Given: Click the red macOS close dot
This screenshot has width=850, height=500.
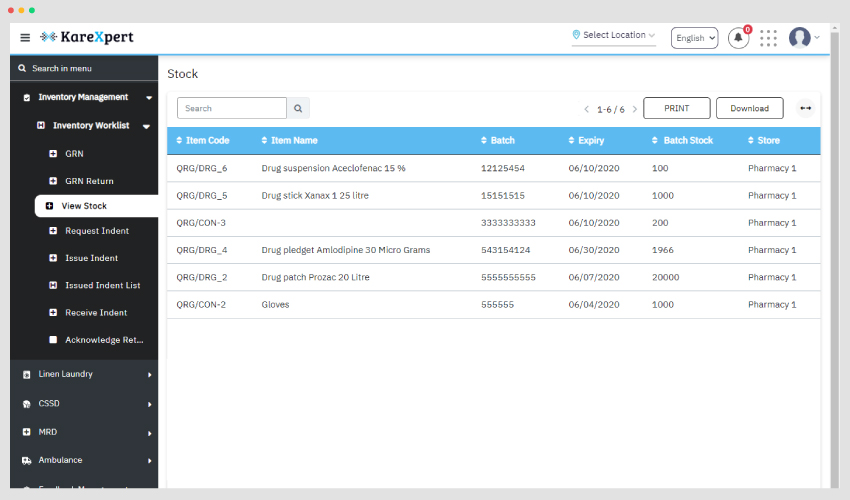Looking at the screenshot, I should coord(11,10).
